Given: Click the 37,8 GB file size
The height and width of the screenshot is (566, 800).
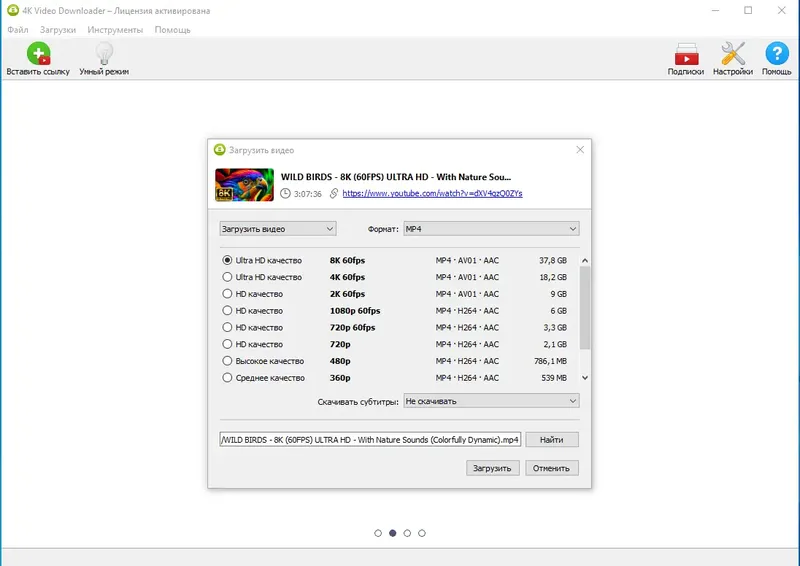Looking at the screenshot, I should (x=553, y=260).
